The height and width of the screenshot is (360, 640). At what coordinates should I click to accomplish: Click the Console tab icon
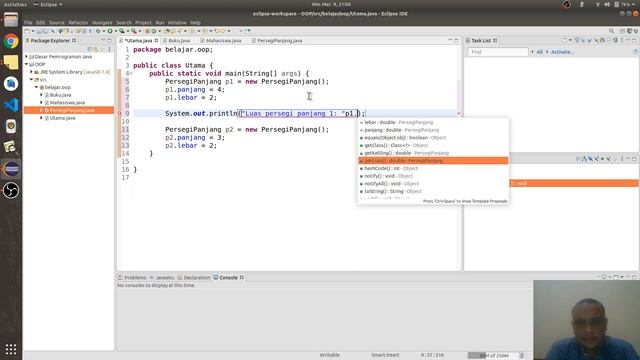216,277
